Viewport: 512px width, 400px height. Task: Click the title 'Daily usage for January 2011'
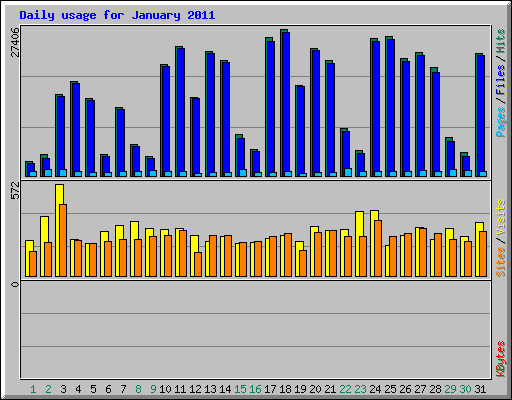pos(117,15)
